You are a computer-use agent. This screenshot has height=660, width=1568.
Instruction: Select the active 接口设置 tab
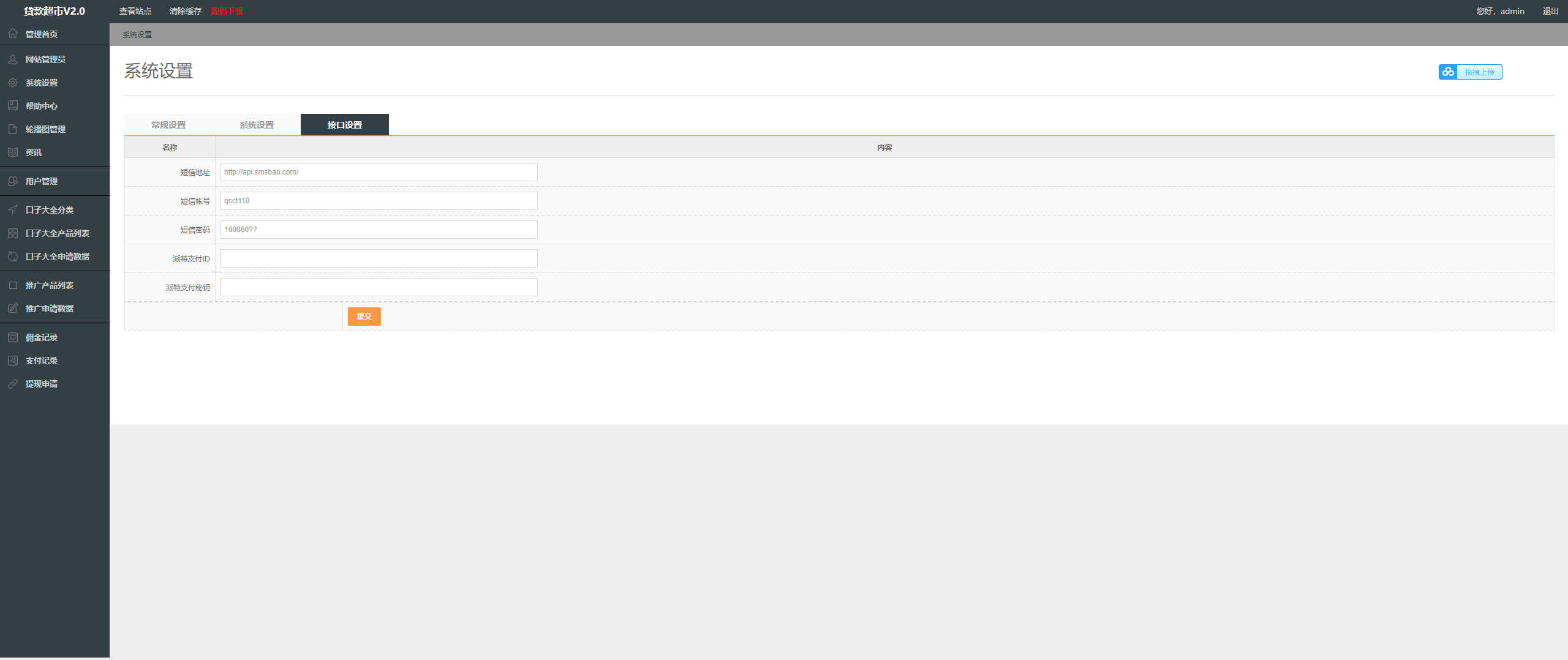(345, 125)
